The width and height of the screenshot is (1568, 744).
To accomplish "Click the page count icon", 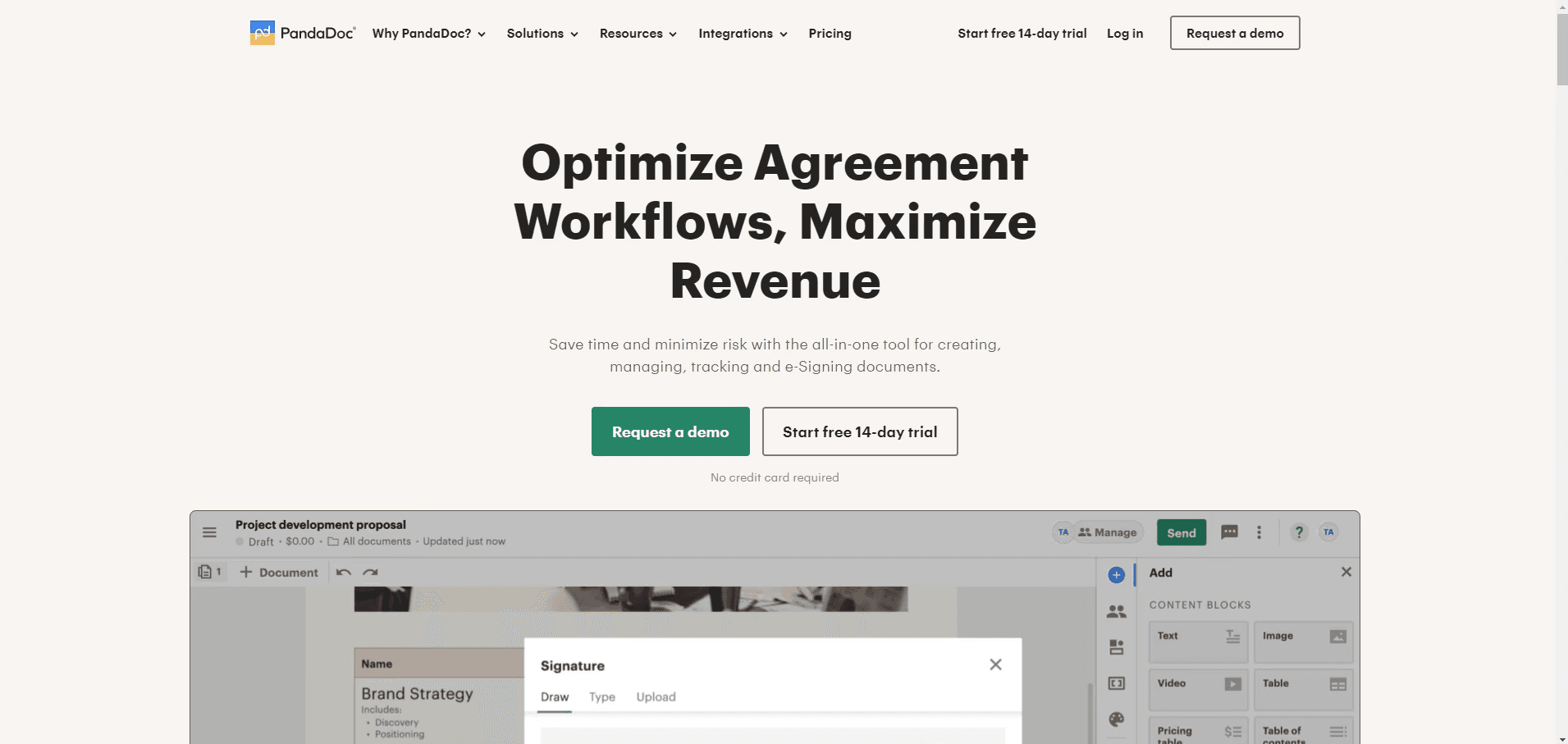I will 210,572.
